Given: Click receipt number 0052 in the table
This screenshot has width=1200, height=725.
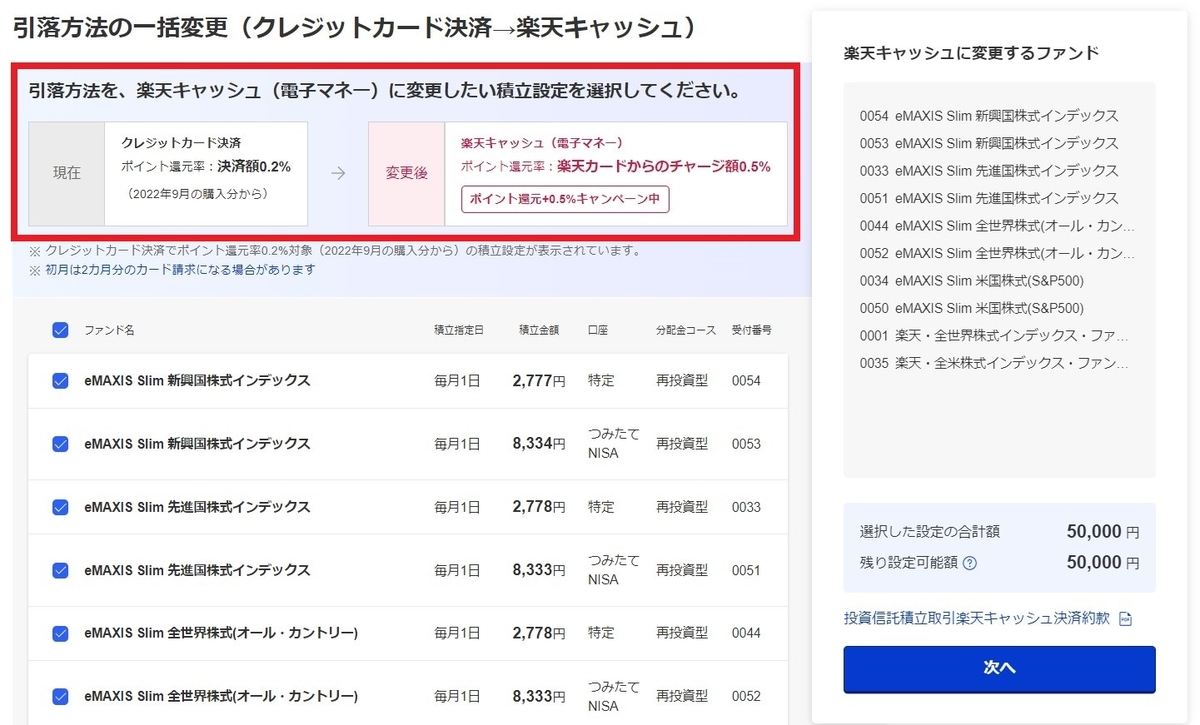Looking at the screenshot, I should pyautogui.click(x=746, y=696).
